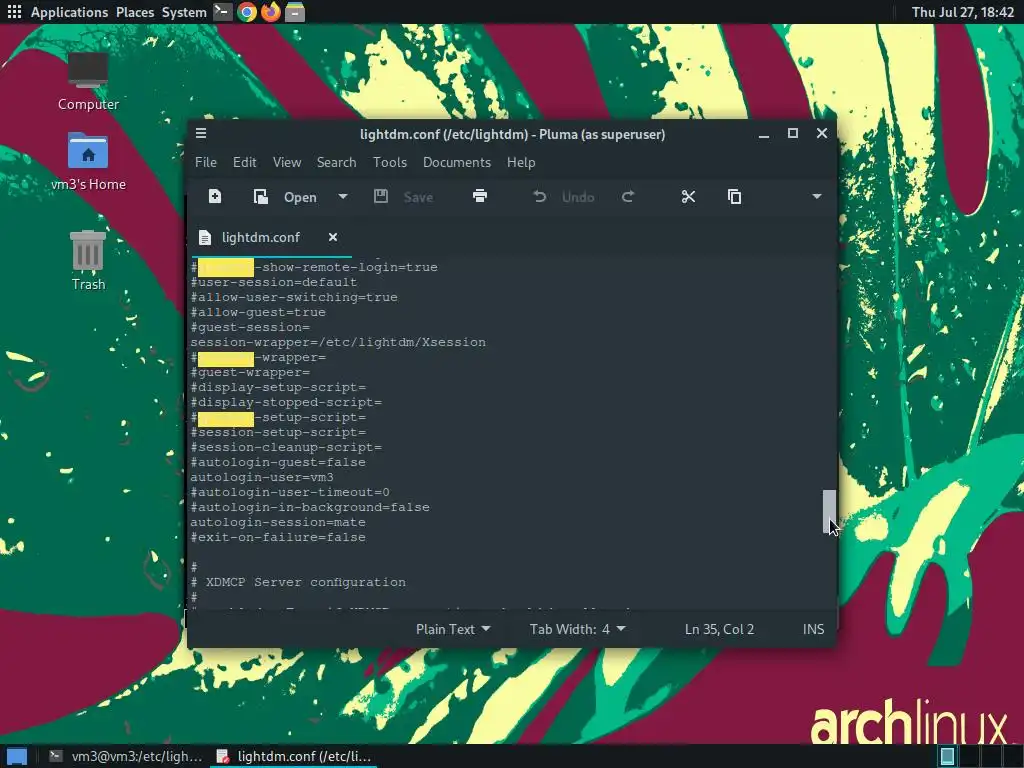The height and width of the screenshot is (768, 1024).
Task: Click the session-wrapper=/etc/lightdm/Xsession line
Action: pos(338,342)
